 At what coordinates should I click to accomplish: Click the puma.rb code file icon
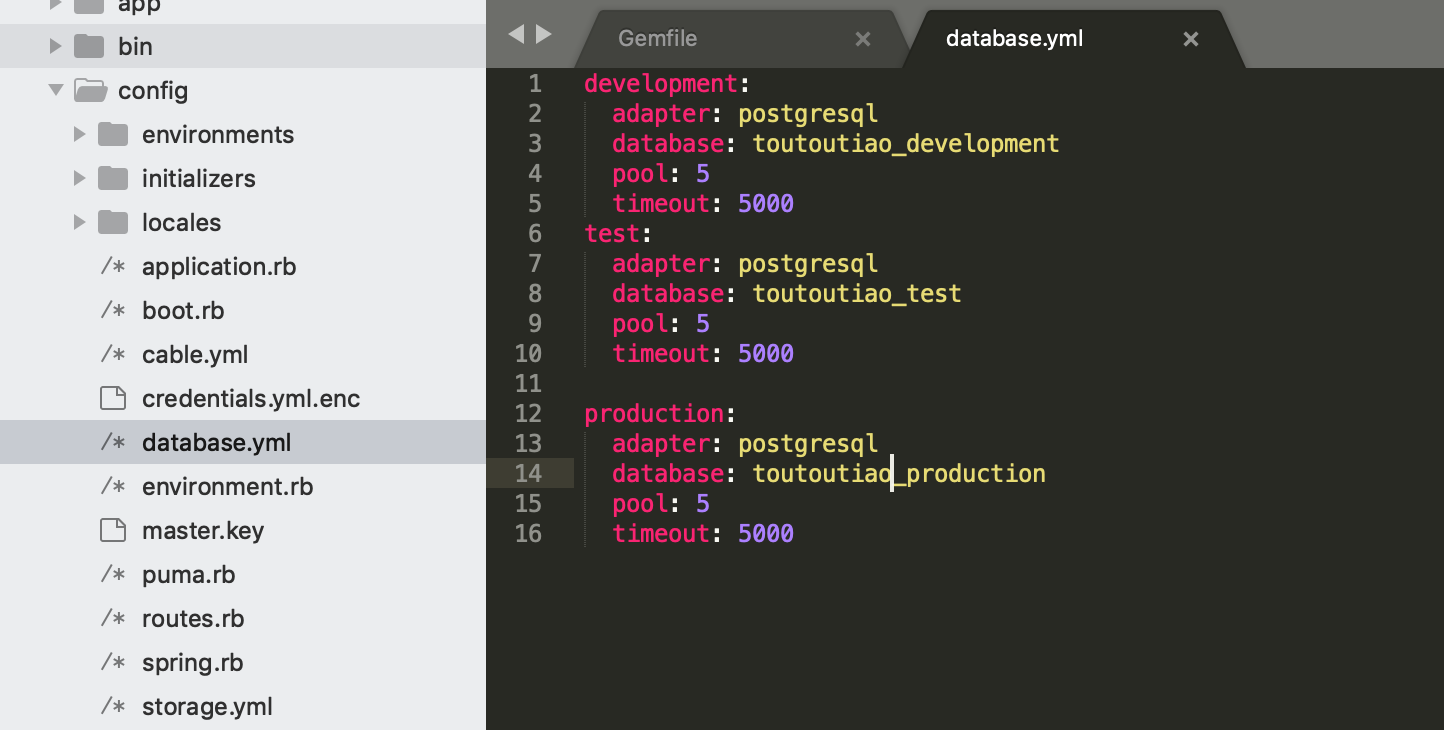pyautogui.click(x=113, y=575)
